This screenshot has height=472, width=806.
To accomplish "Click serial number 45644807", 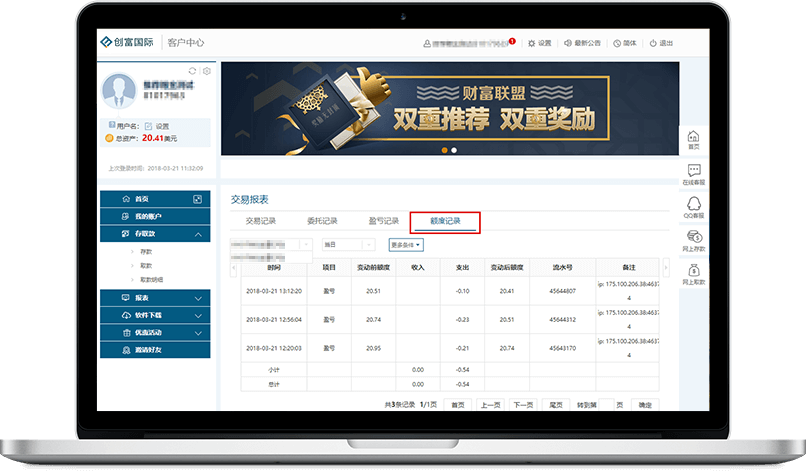I will coord(562,291).
